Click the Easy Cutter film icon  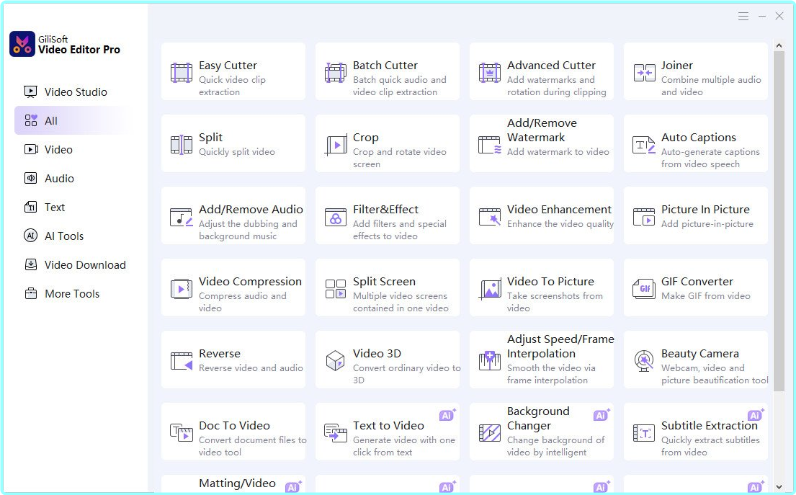coord(181,73)
